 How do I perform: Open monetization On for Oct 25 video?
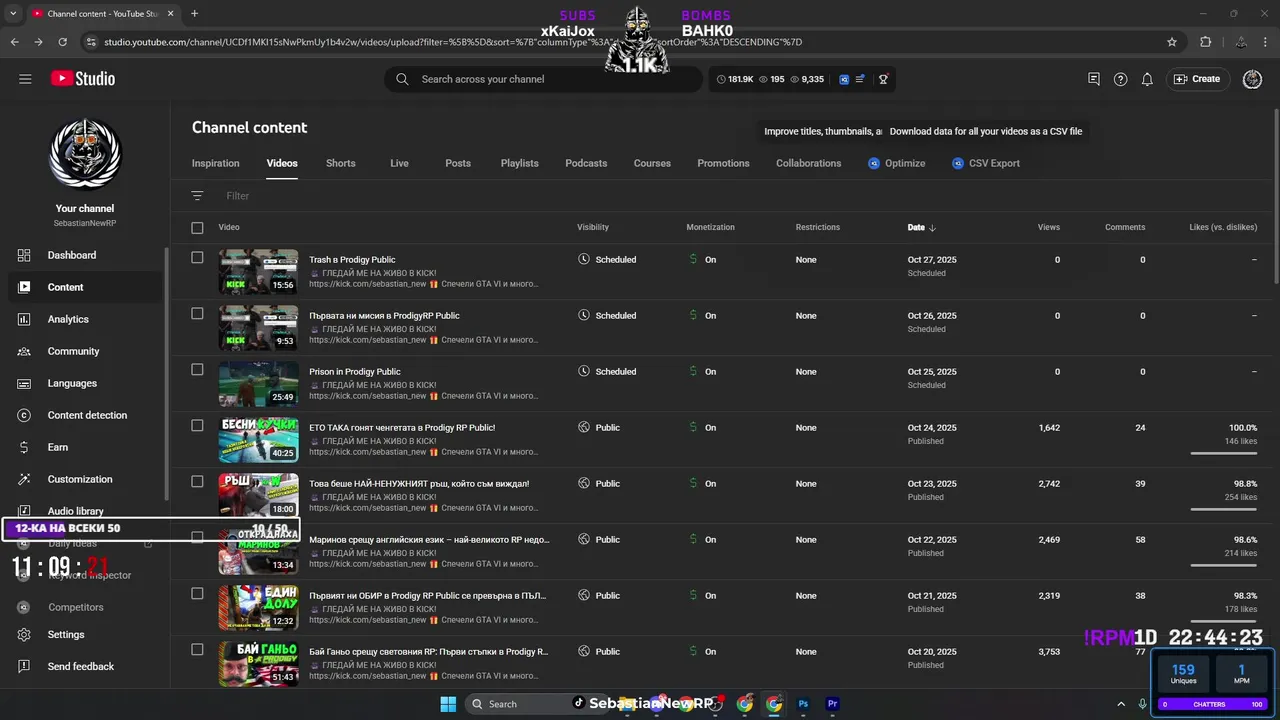[x=703, y=372]
